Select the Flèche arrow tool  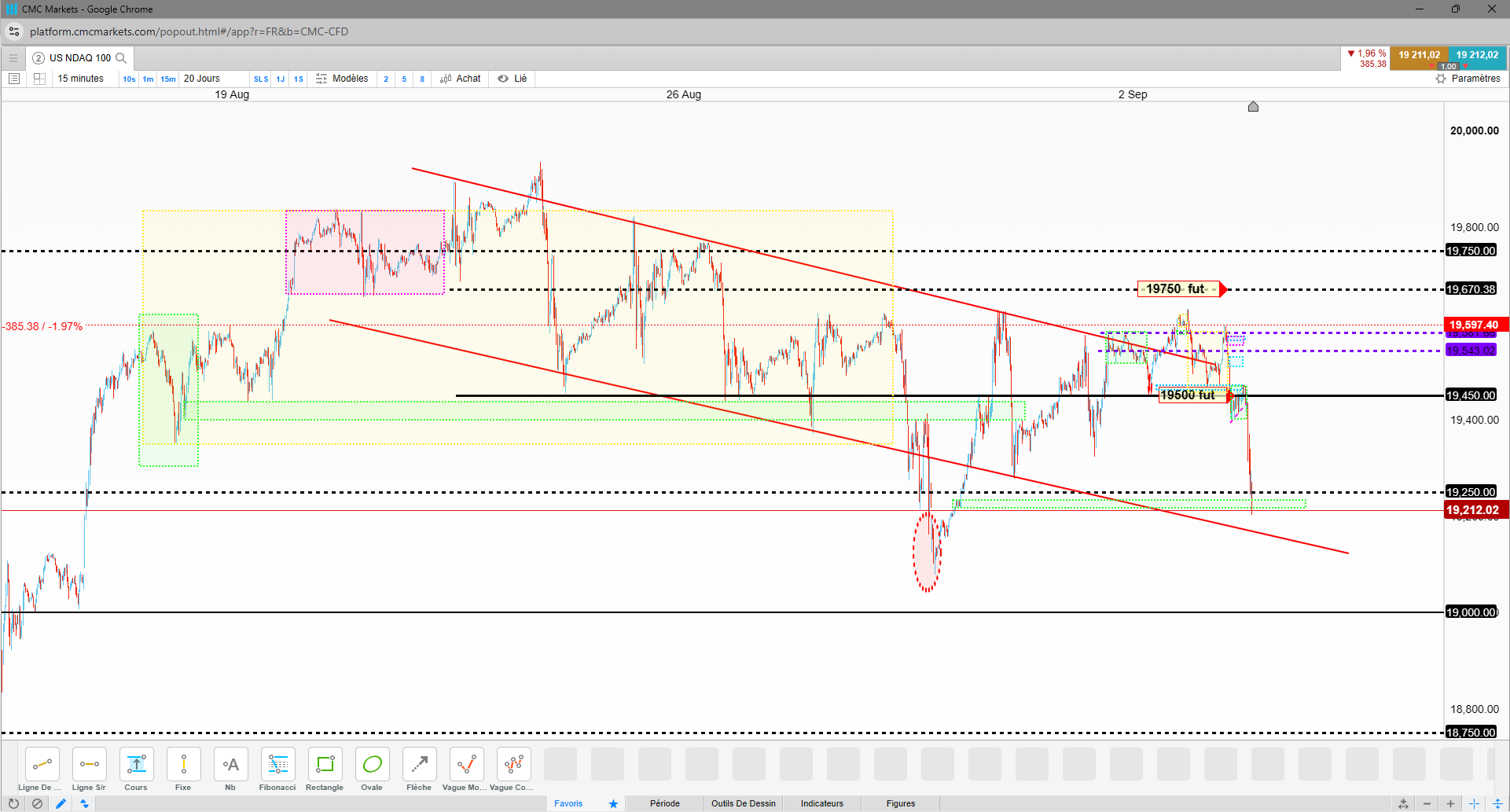click(x=419, y=770)
